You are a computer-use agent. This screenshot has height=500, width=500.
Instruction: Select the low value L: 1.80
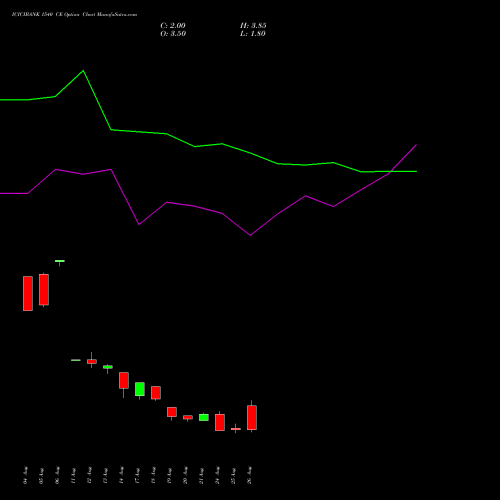[x=253, y=34]
